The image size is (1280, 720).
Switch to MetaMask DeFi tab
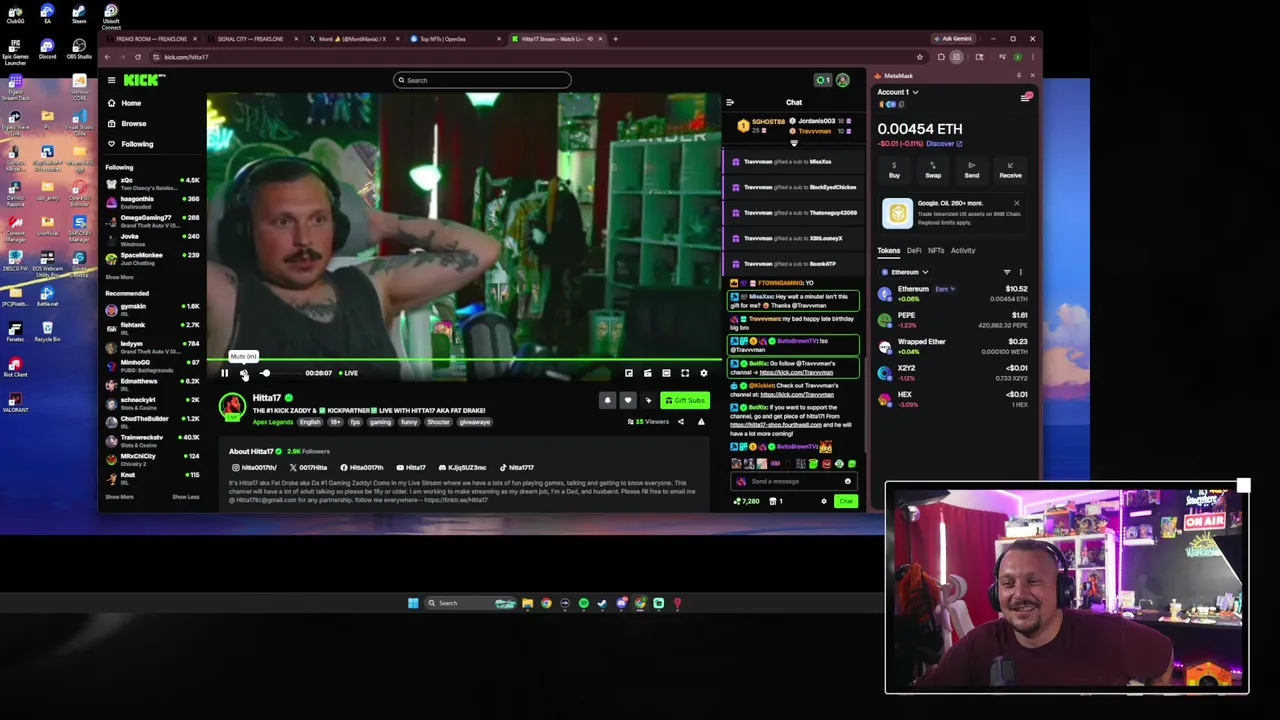click(x=914, y=251)
